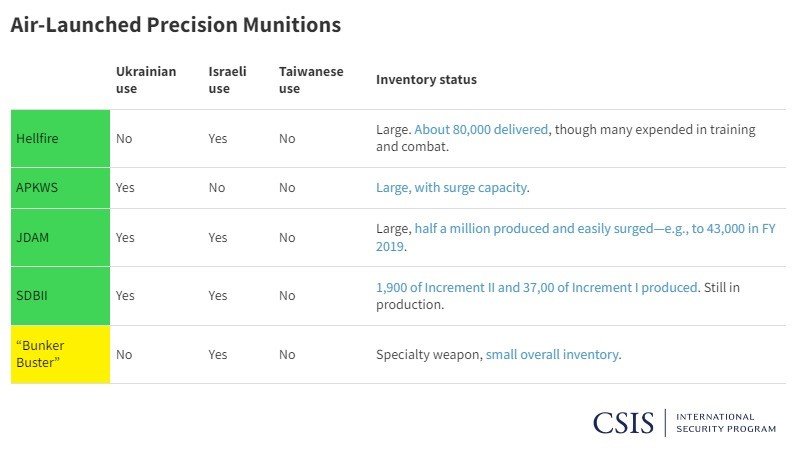
Task: Select the green JDAM cell
Action: click(60, 237)
